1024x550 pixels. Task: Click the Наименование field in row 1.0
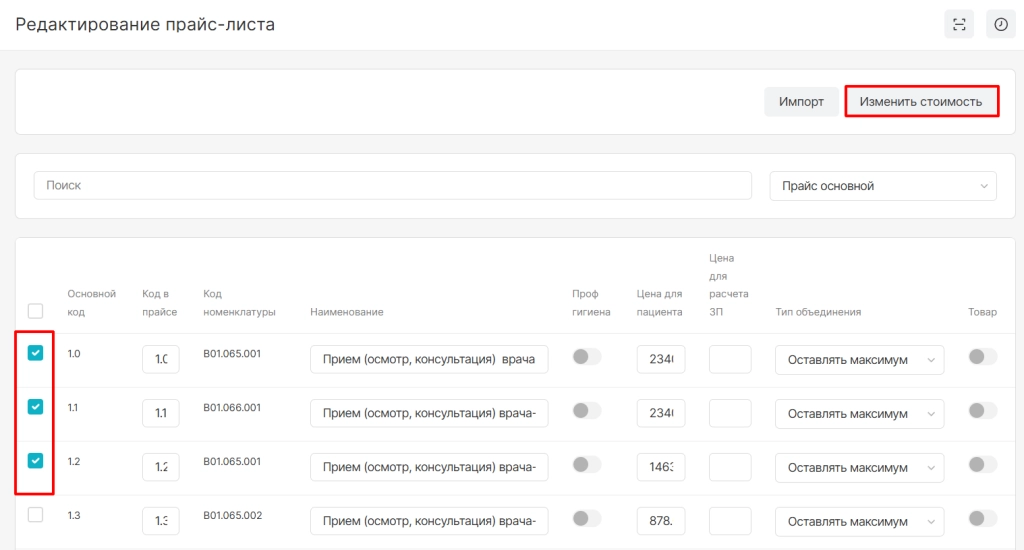click(x=429, y=360)
